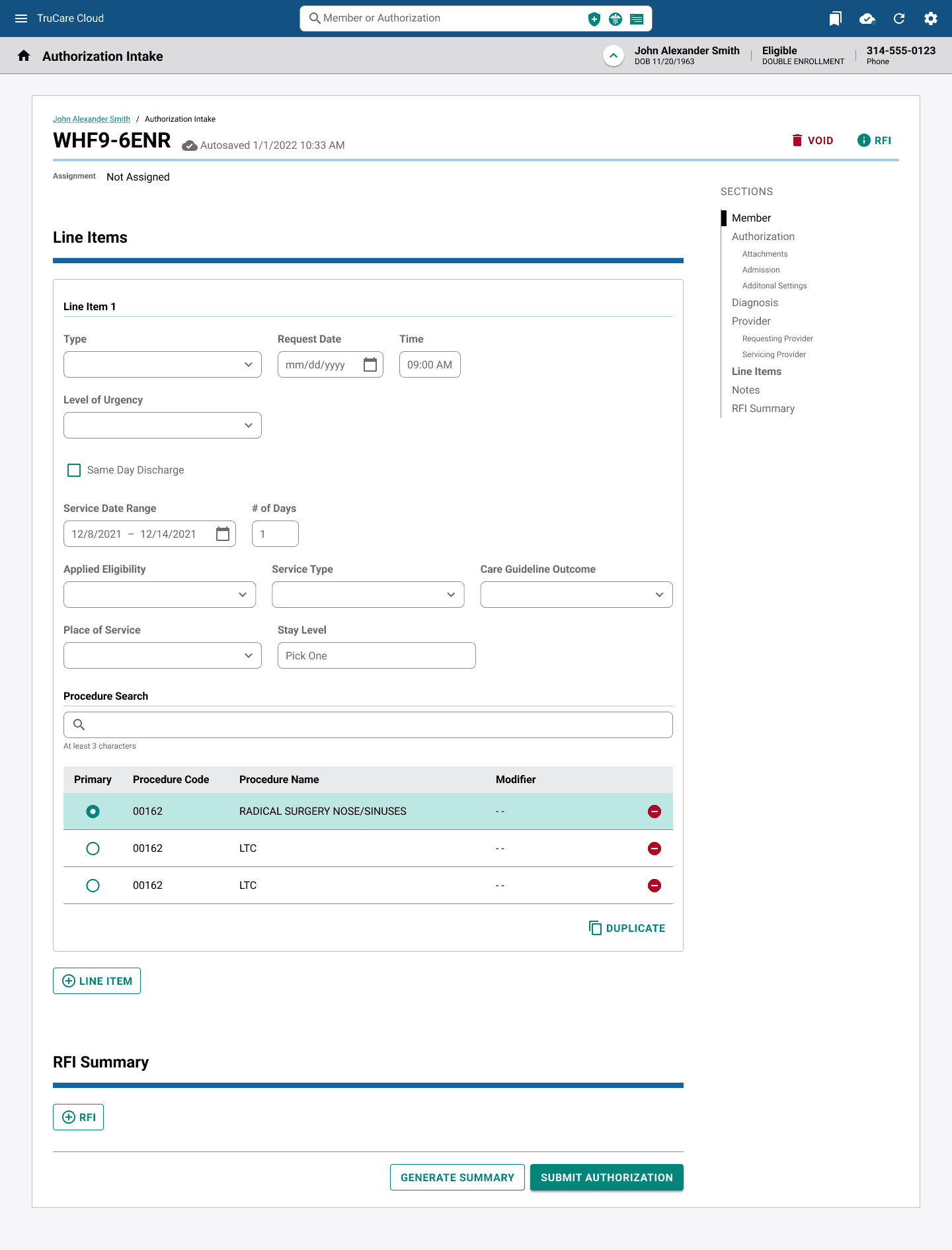Open the Service Date Range calendar picker
Image resolution: width=952 pixels, height=1250 pixels.
(x=223, y=534)
